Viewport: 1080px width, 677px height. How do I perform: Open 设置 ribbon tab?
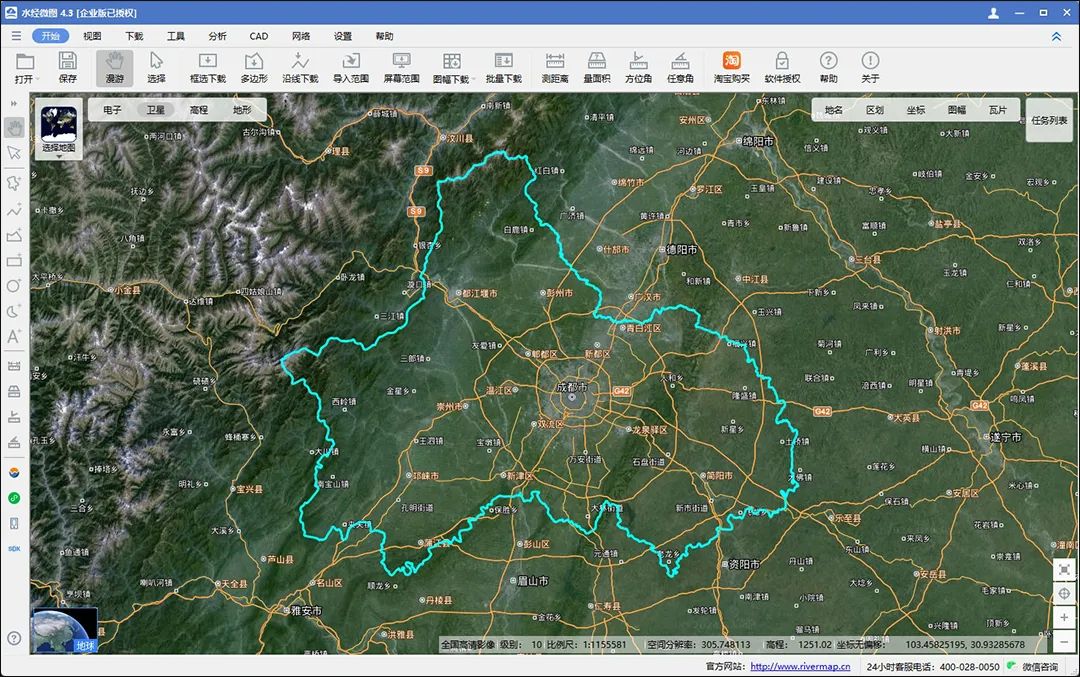tap(343, 36)
